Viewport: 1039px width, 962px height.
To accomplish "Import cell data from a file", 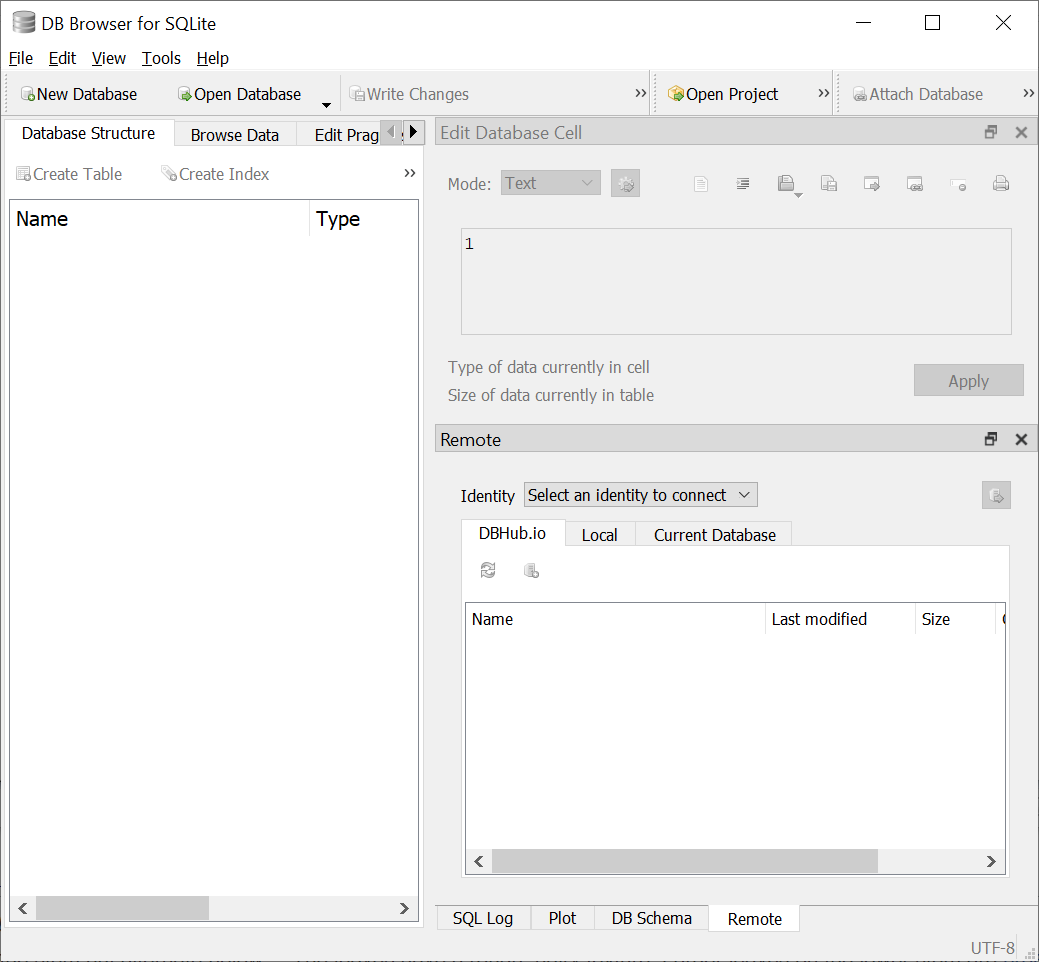I will [x=787, y=183].
